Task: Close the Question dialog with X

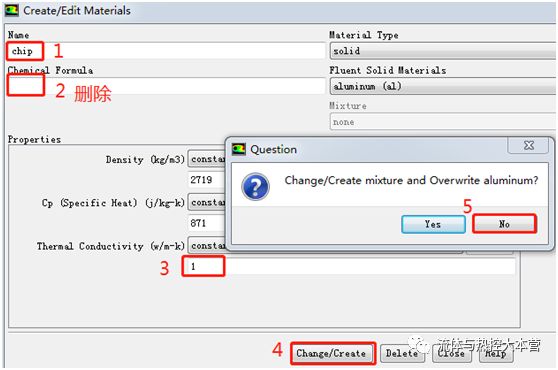Action: 529,145
